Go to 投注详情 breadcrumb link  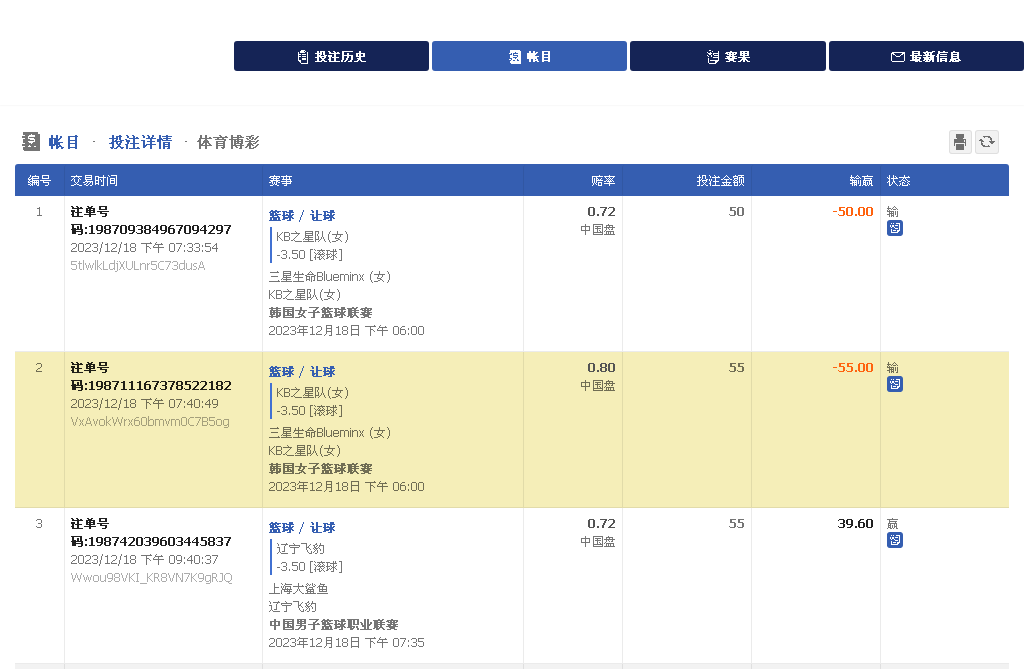[140, 142]
